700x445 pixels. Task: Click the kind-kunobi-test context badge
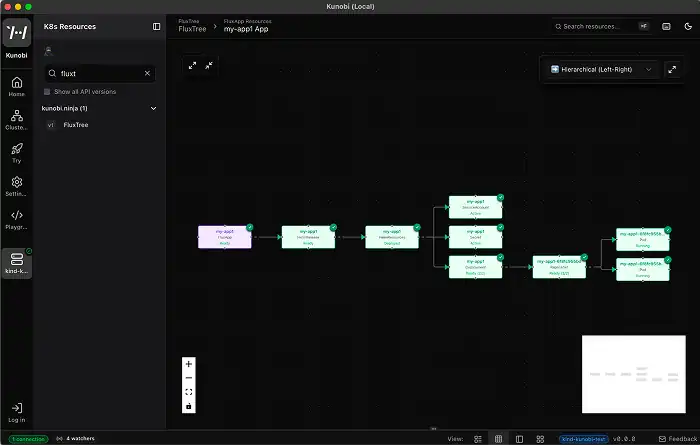coord(583,439)
